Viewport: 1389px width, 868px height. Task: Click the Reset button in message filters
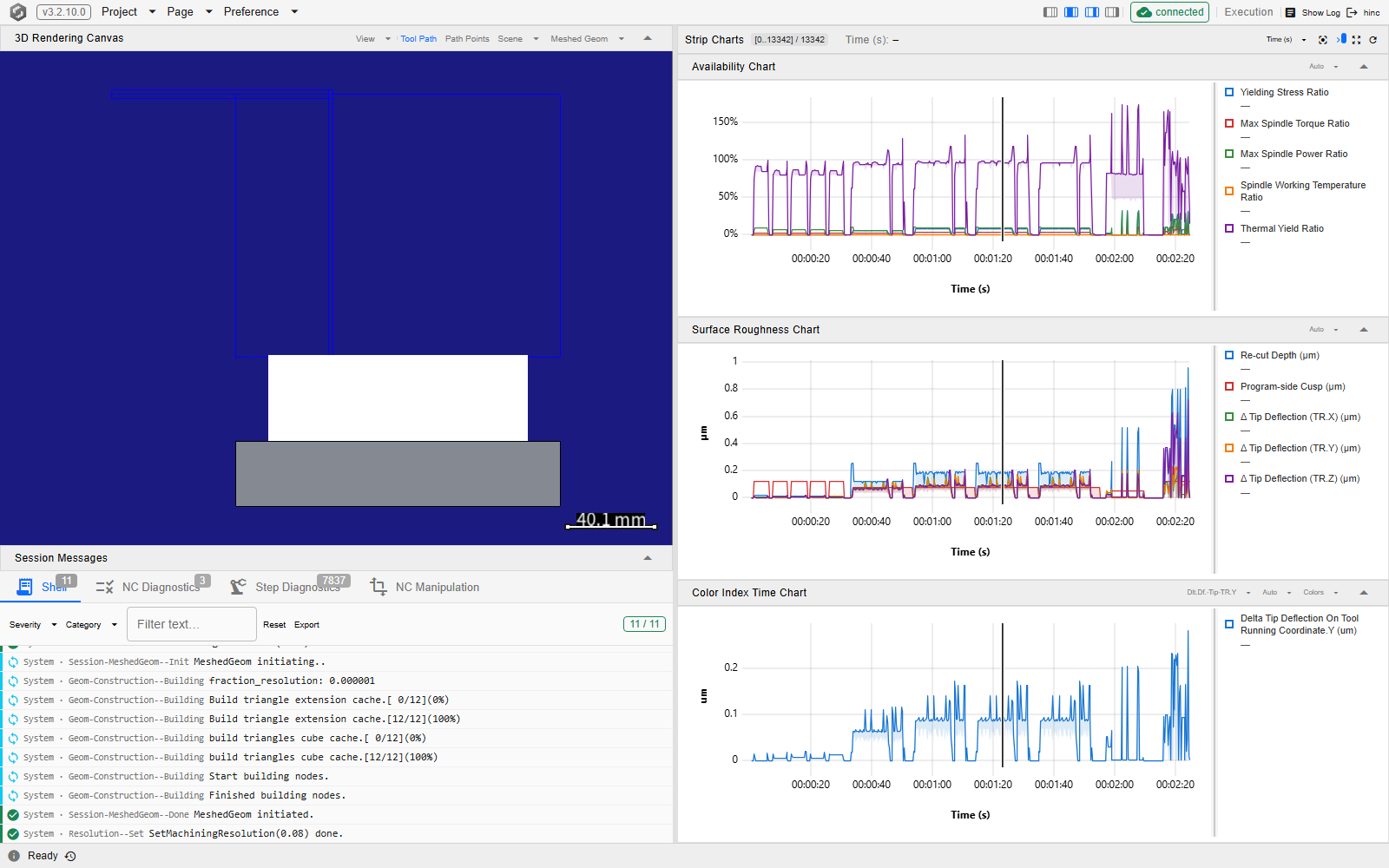[274, 625]
